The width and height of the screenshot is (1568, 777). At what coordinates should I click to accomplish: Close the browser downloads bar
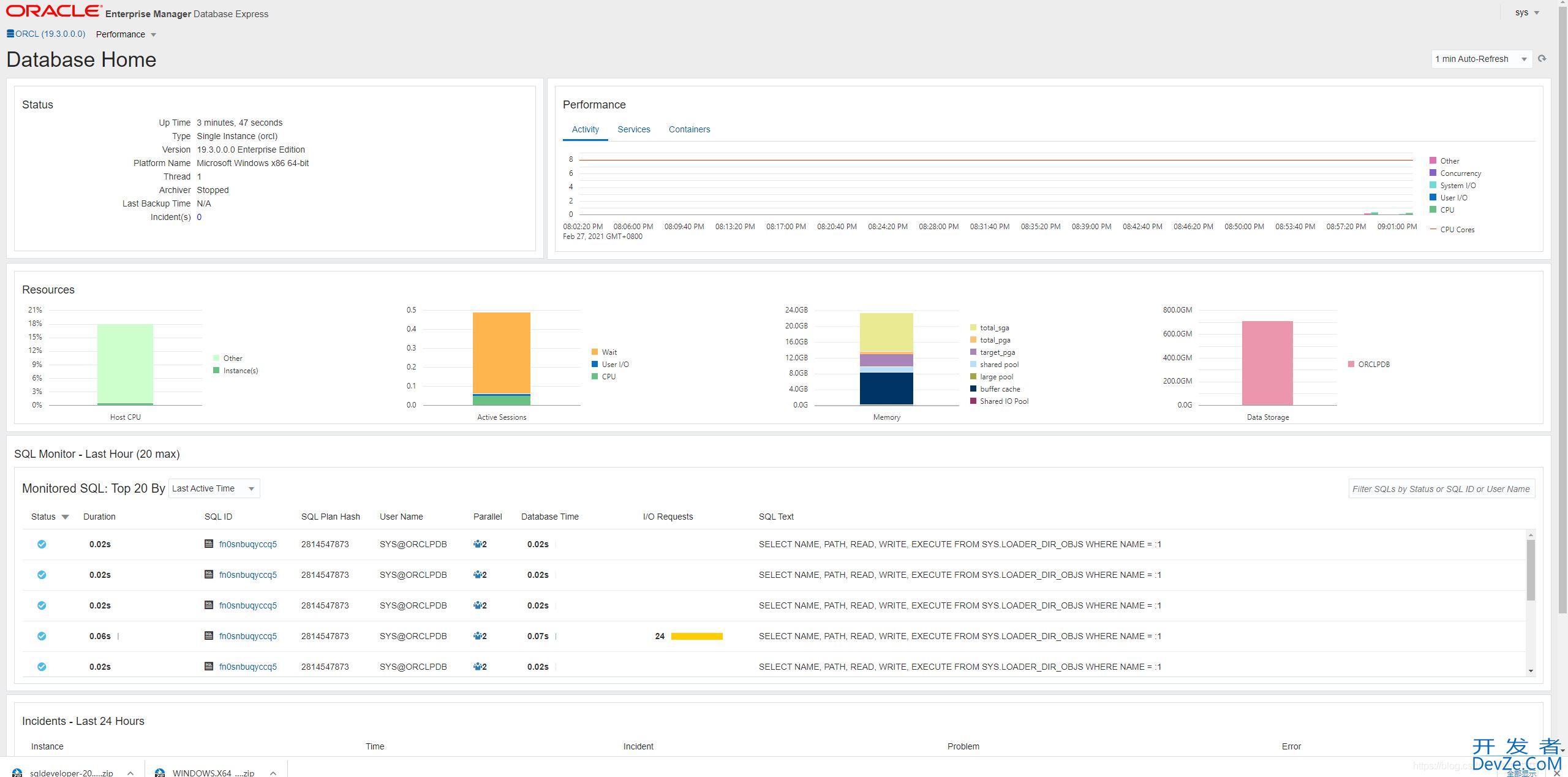(1556, 773)
